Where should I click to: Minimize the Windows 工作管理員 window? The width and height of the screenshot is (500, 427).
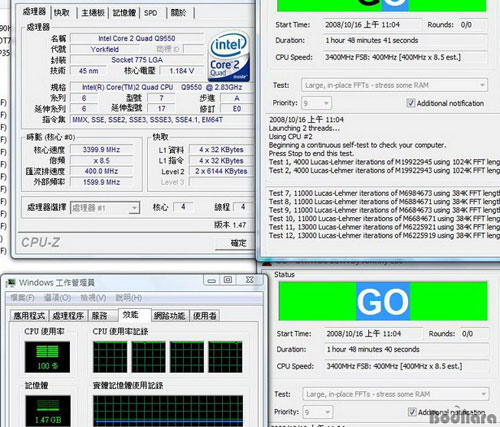click(x=211, y=280)
